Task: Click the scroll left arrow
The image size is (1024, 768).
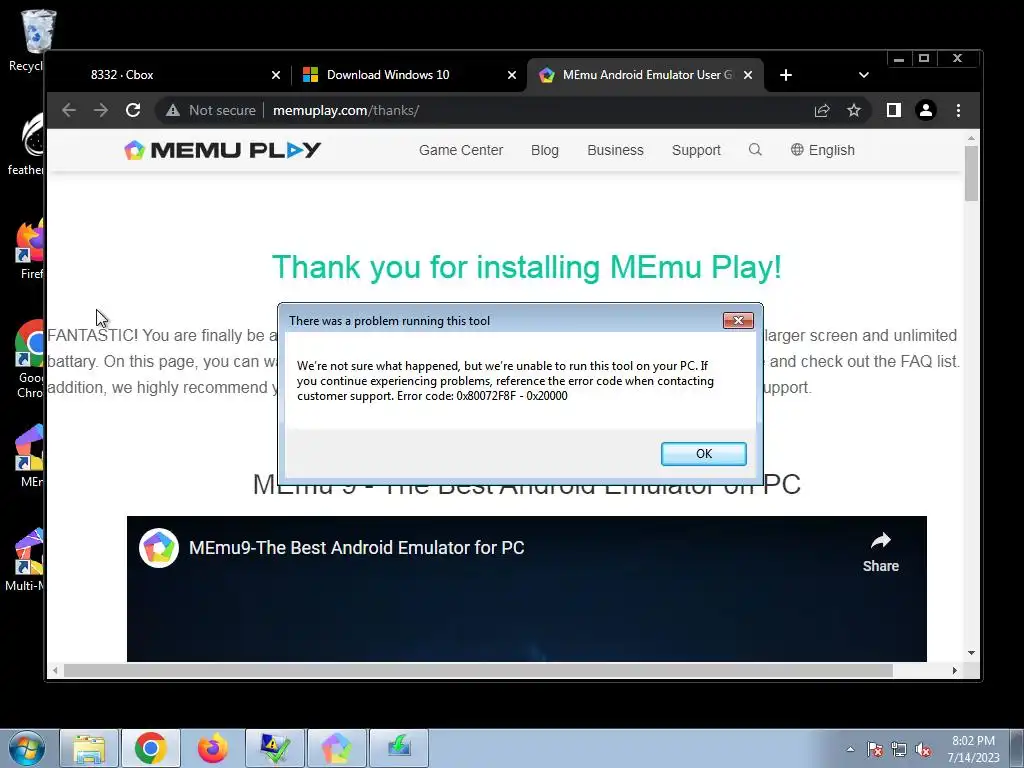Action: tap(55, 671)
